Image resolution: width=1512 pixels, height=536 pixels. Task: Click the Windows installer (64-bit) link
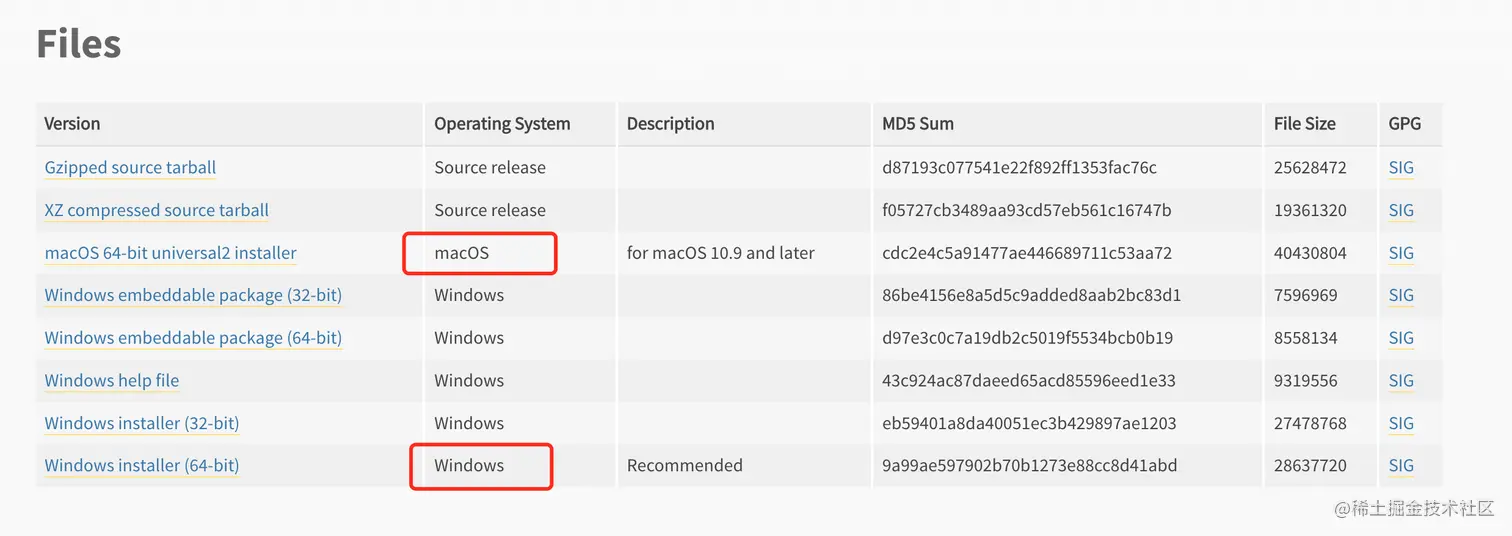142,466
